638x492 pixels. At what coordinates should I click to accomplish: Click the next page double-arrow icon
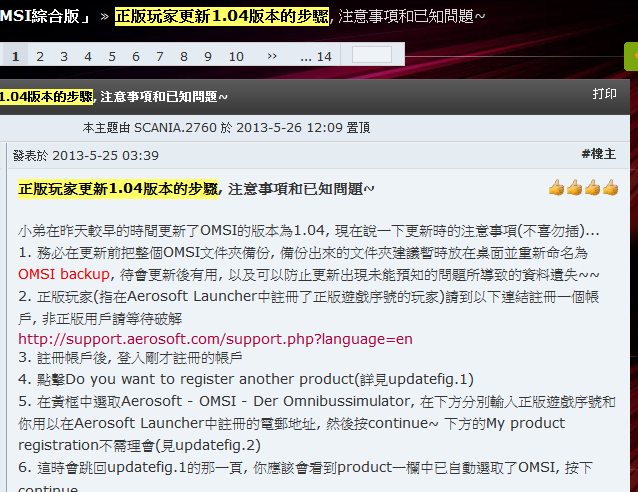click(272, 56)
